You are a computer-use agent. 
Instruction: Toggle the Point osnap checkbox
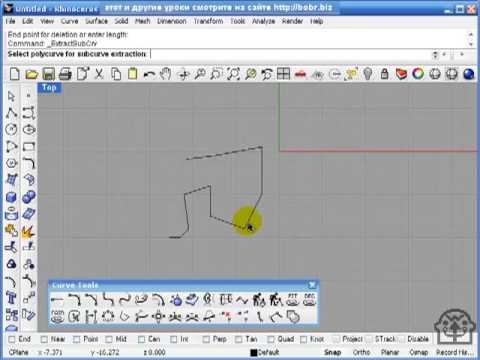(77, 339)
